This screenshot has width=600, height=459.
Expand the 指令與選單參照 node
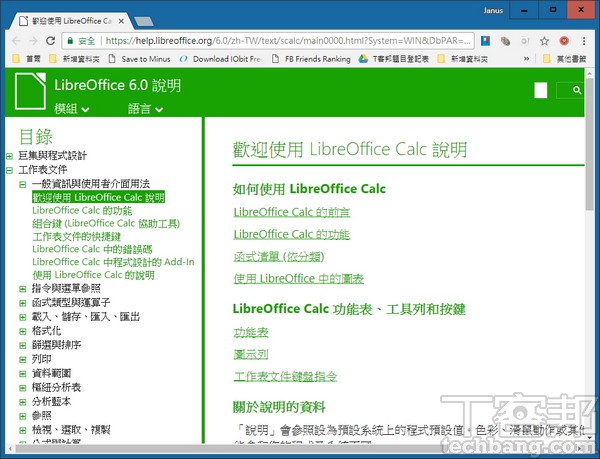[x=23, y=289]
